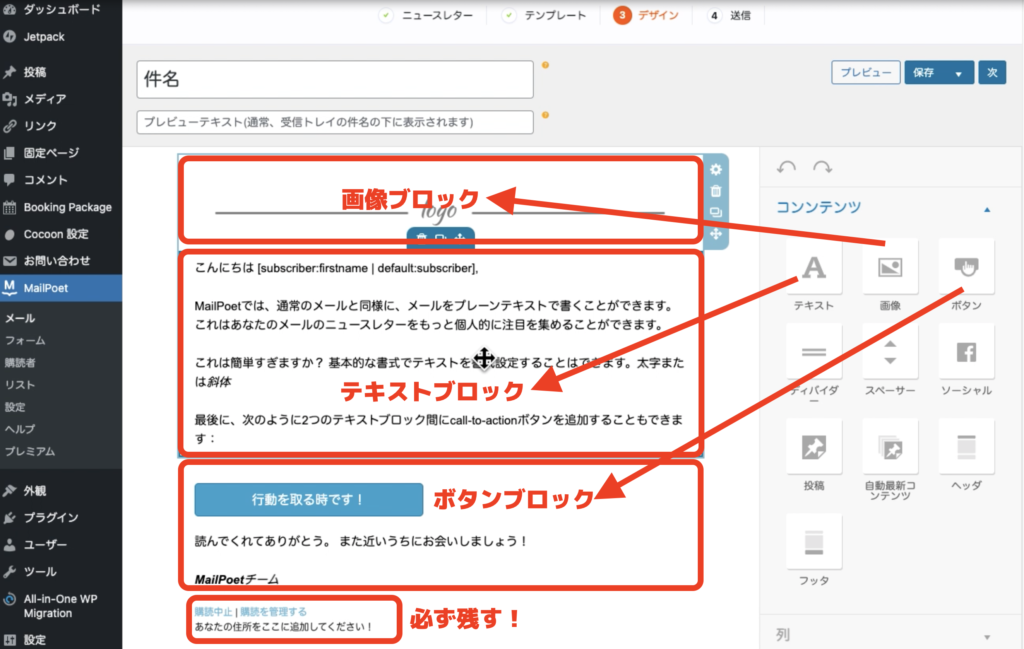Open MailPoet リスト submenu
The image size is (1024, 649).
coord(20,385)
